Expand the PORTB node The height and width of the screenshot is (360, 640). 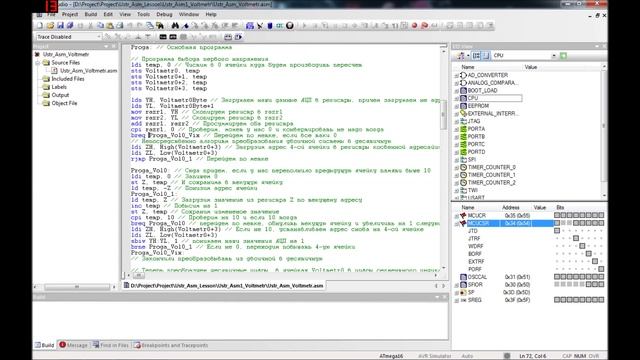click(456, 137)
